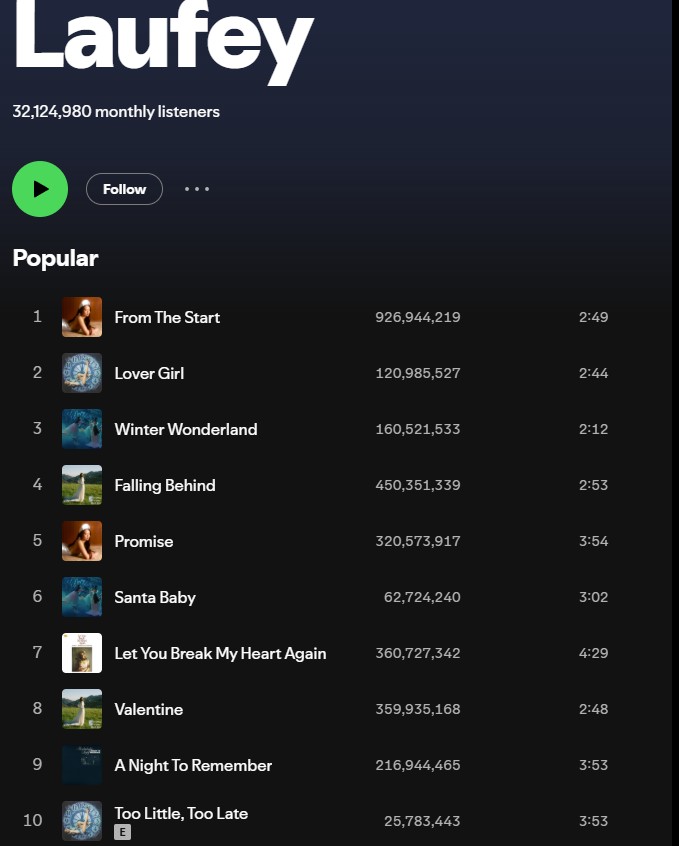This screenshot has height=846, width=679.
Task: Click play count 359,935,168
Action: [x=418, y=709]
